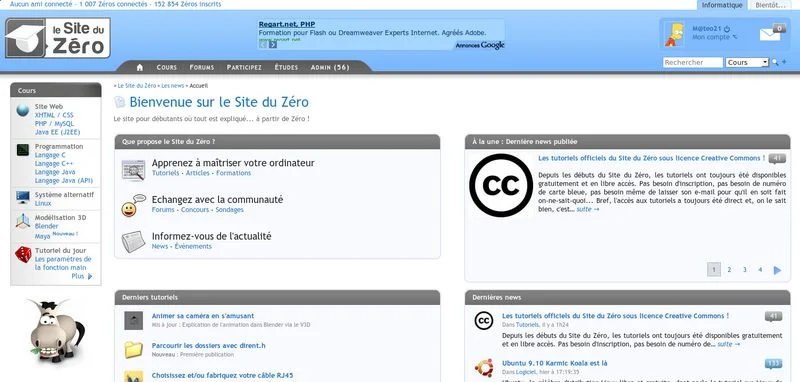Click the previous ad arrow button

(263, 44)
